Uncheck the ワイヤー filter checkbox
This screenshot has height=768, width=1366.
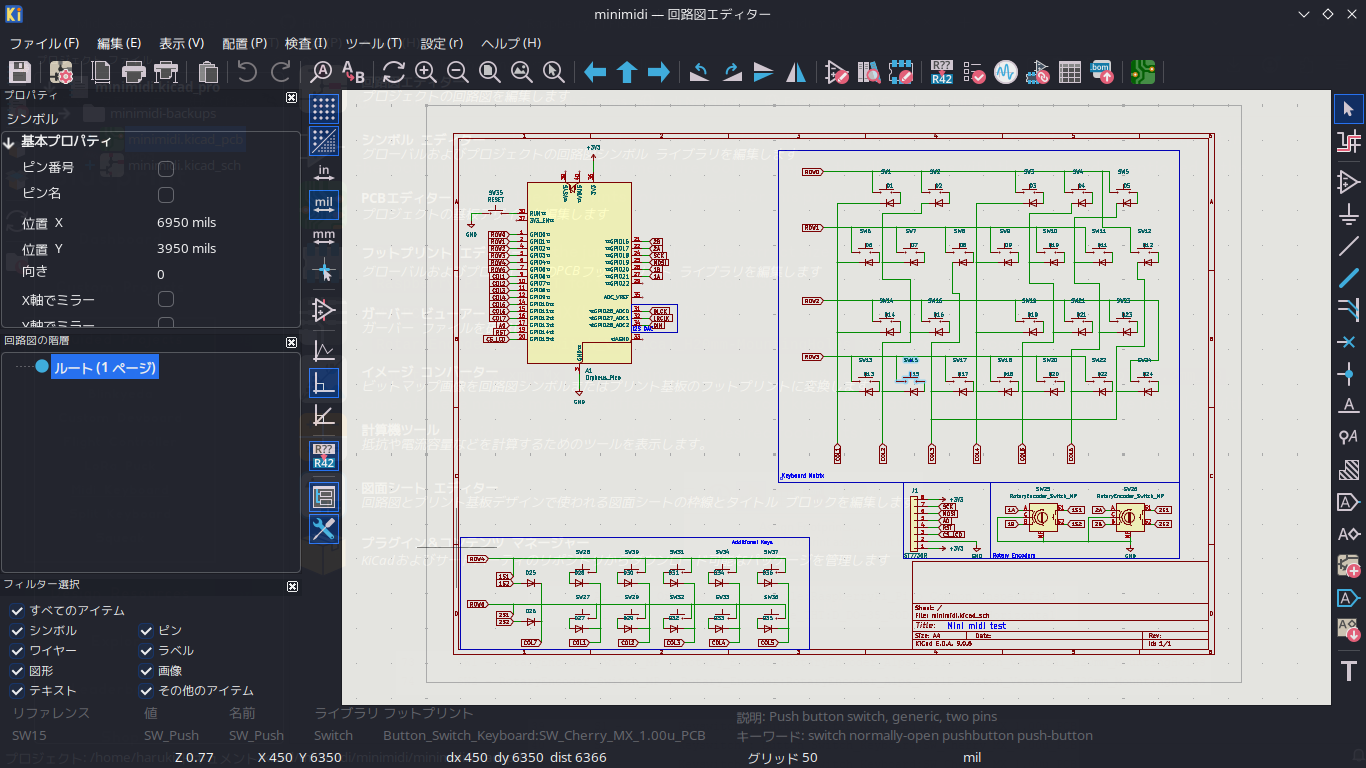16,651
